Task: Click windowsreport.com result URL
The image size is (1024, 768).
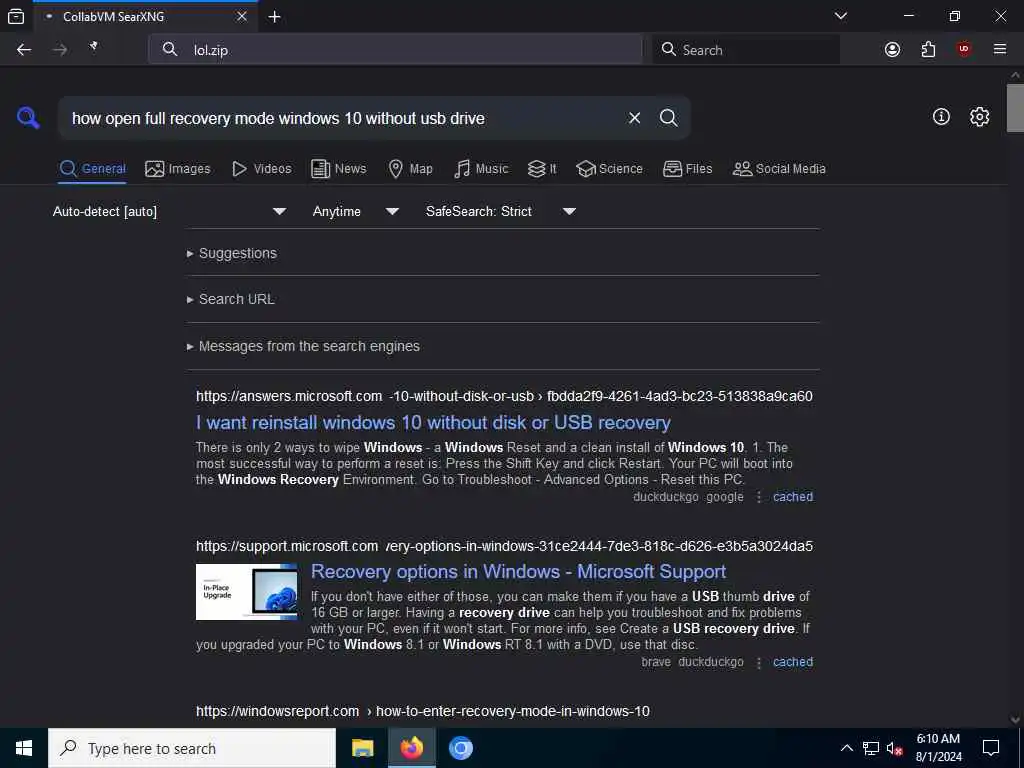Action: [x=423, y=711]
